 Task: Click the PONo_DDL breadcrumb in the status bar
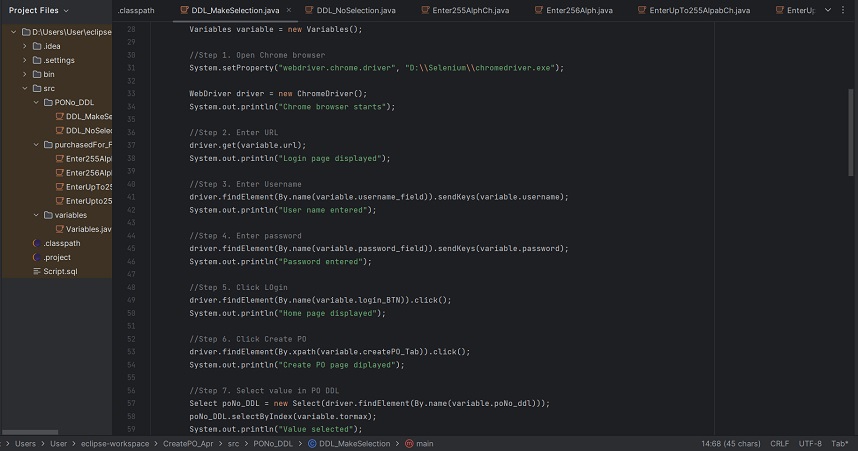[273, 444]
